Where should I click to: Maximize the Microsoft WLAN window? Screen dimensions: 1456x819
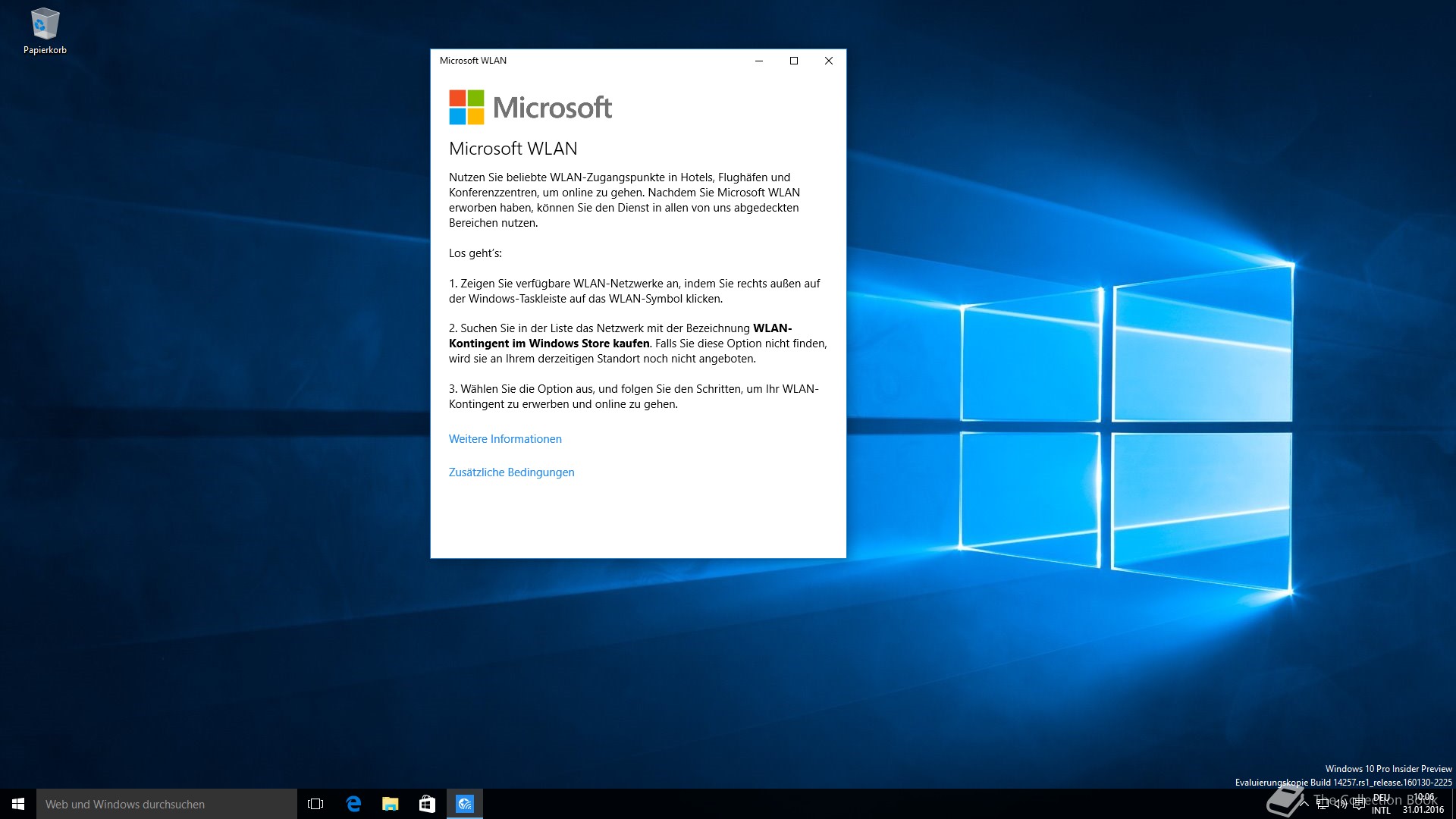794,61
